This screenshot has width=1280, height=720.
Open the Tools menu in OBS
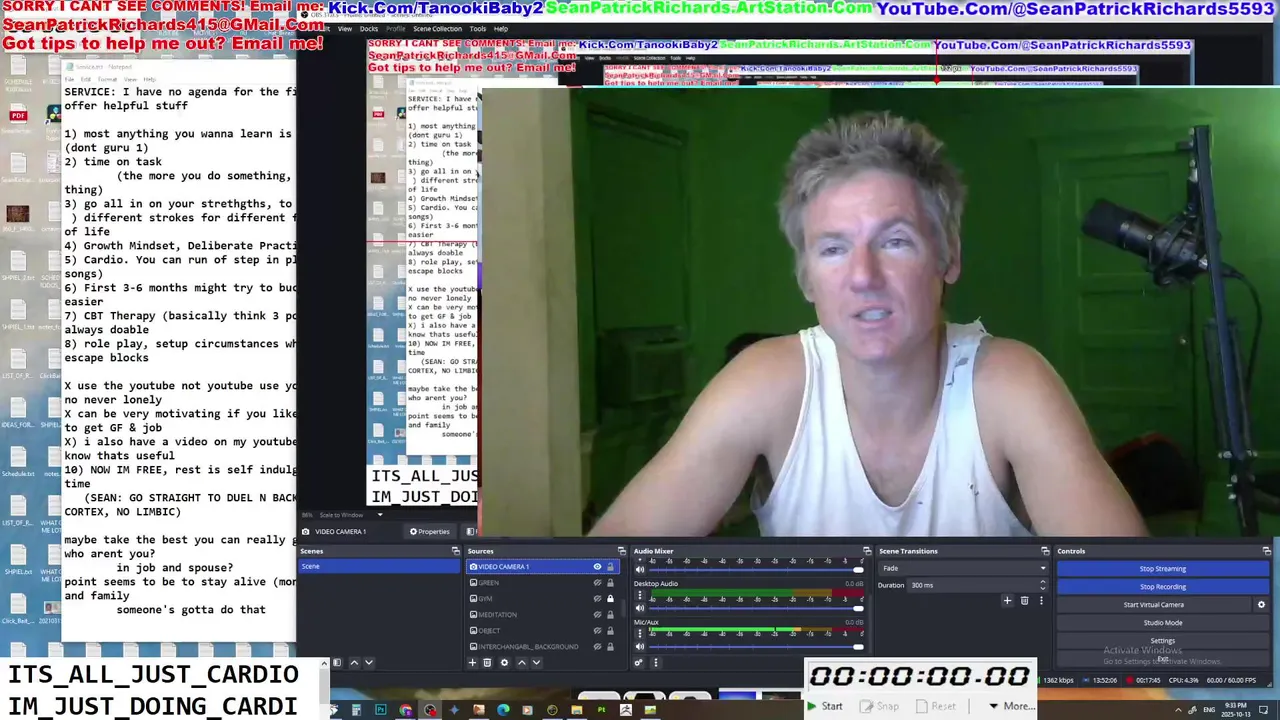(x=478, y=29)
